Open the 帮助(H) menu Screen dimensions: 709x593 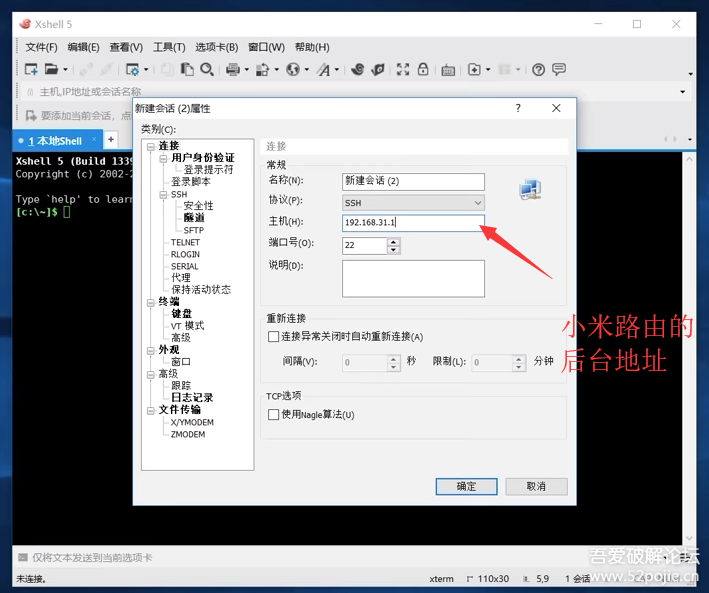(312, 47)
